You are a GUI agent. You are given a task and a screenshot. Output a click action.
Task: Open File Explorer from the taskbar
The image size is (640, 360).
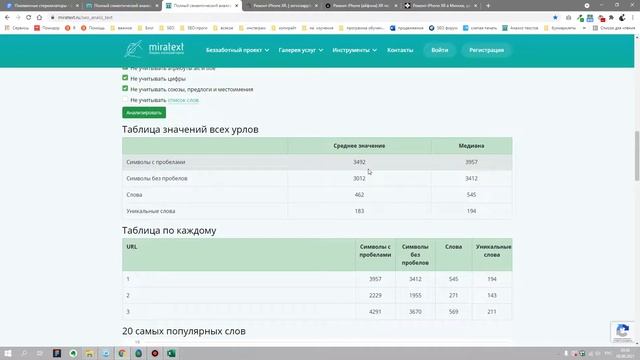89,353
